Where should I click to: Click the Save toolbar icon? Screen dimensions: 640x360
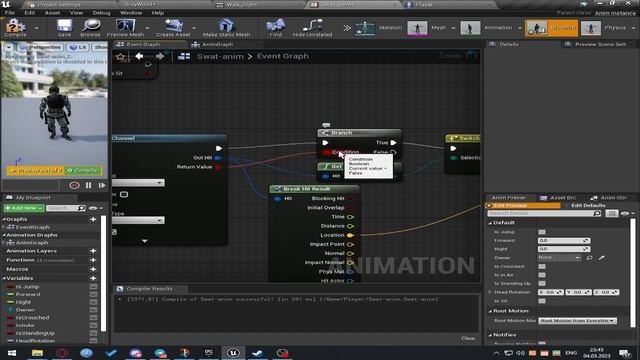64,27
